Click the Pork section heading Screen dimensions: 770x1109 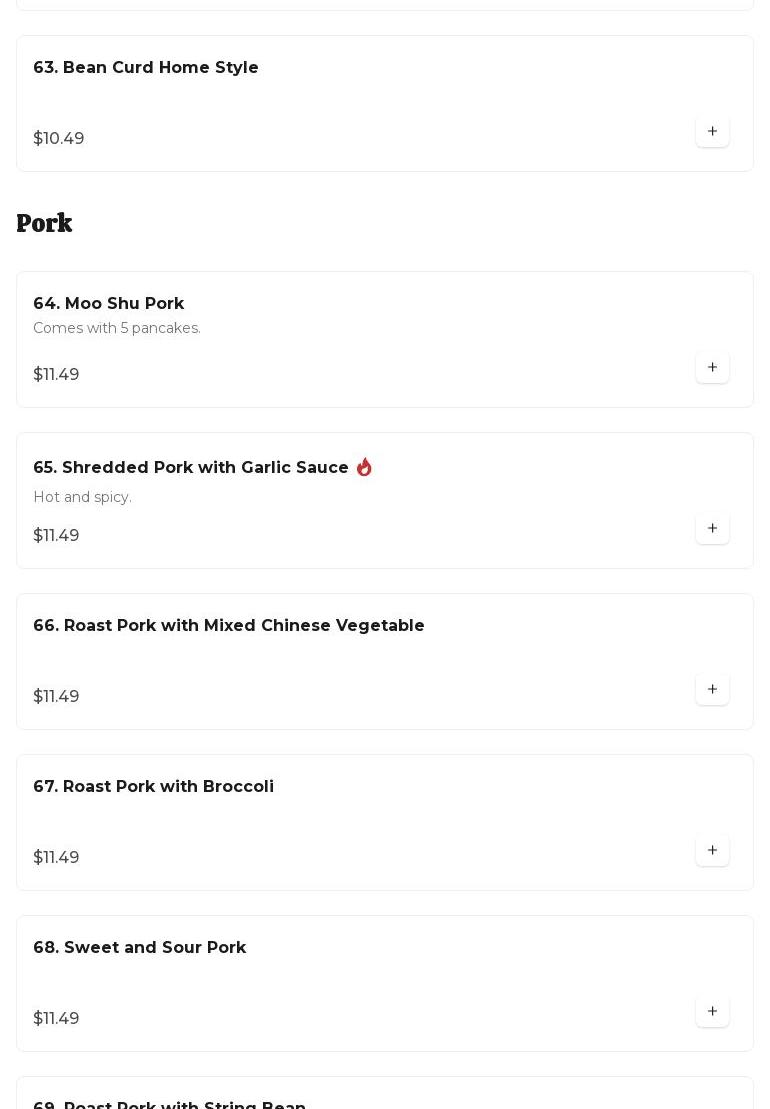[x=45, y=223]
